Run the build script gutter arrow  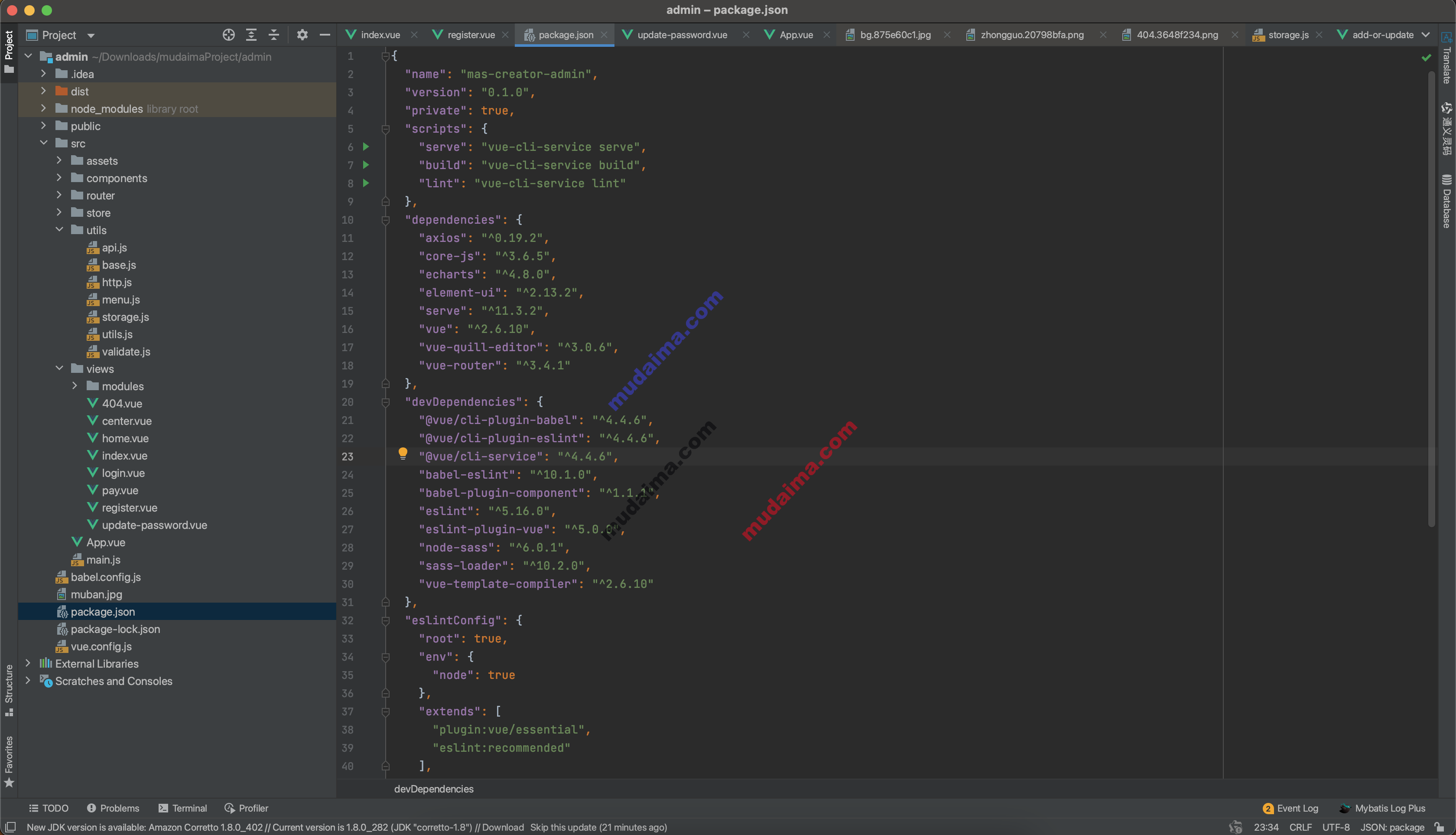[x=366, y=165]
